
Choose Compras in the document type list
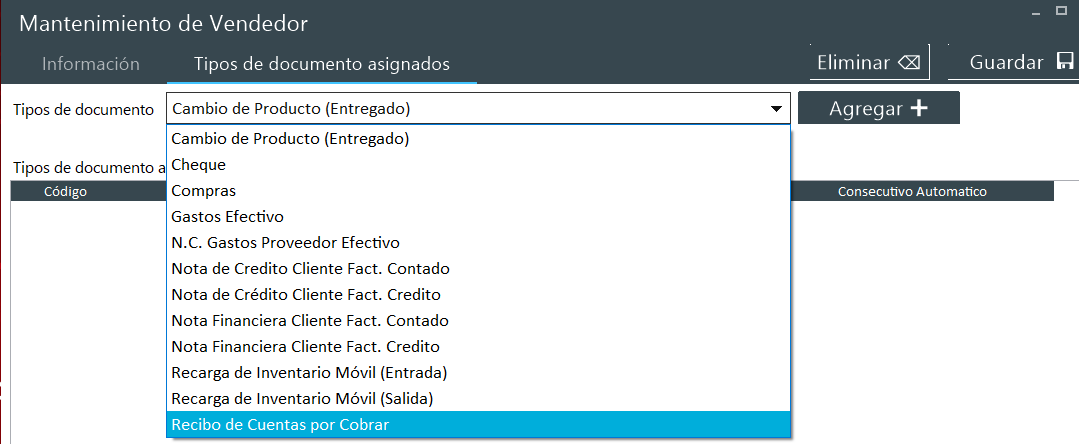204,191
